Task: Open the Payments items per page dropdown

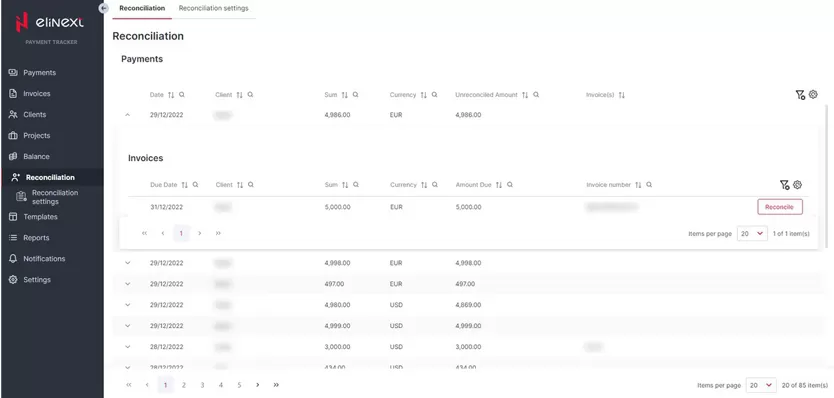Action: point(761,385)
